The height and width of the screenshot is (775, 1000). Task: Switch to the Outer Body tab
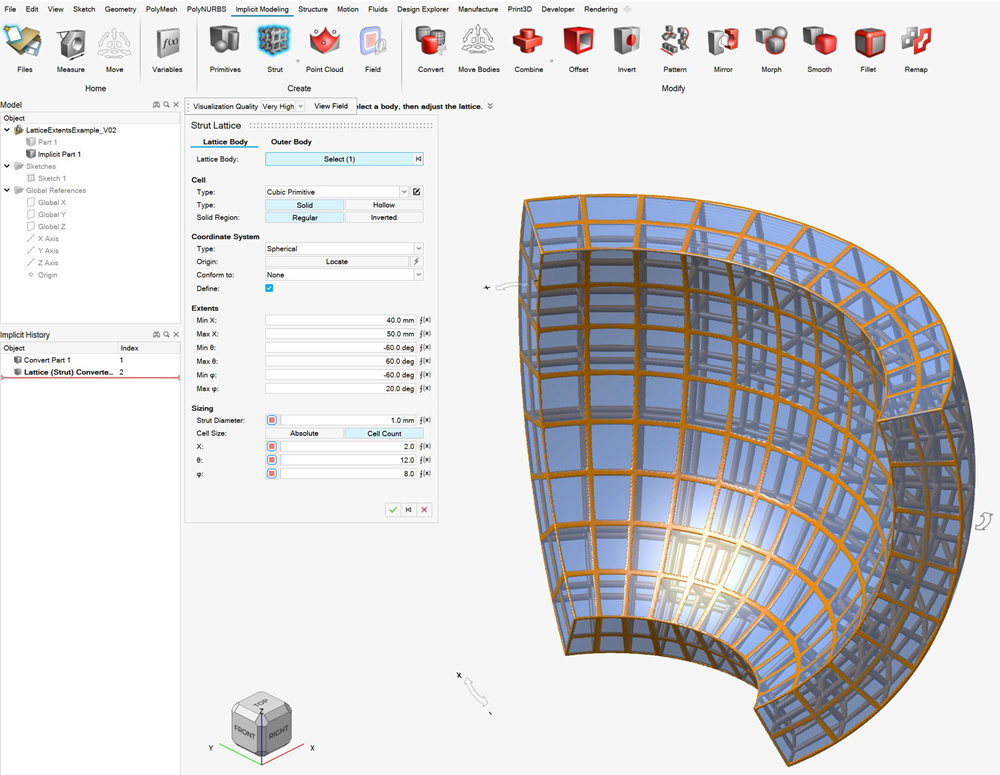click(x=291, y=142)
